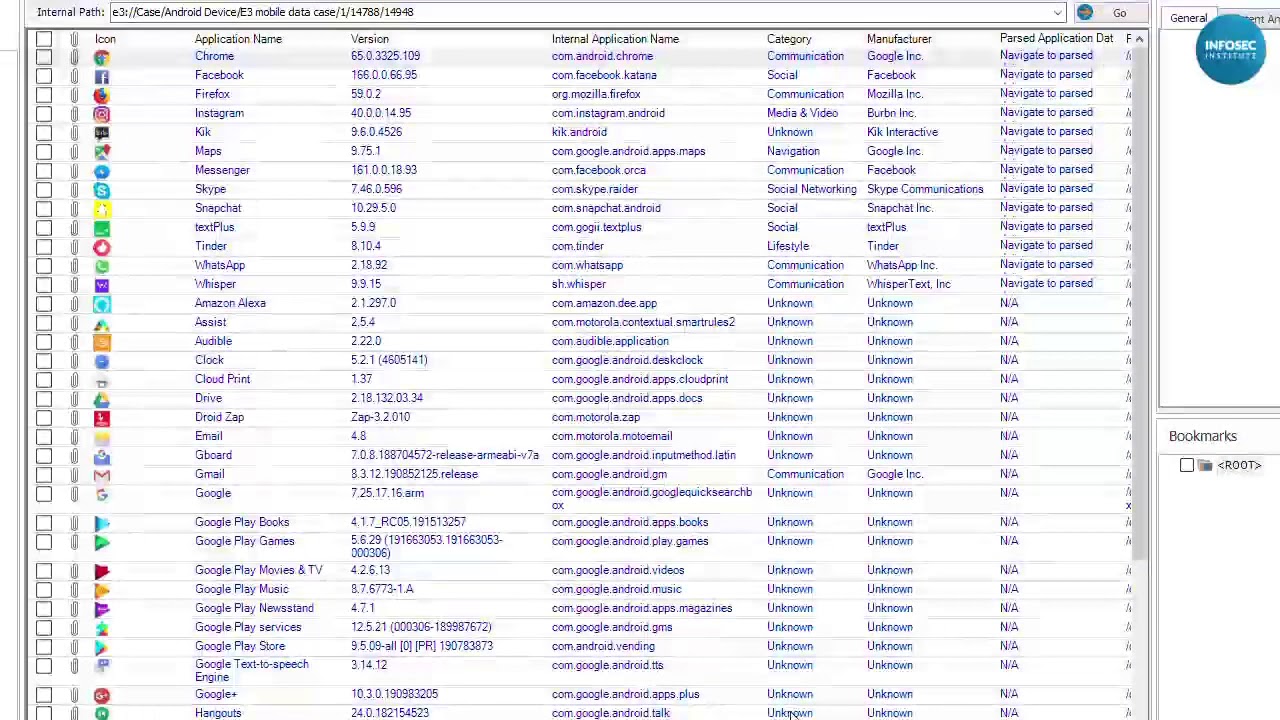Screen dimensions: 1280x720
Task: Open Navigate to parsed link for Facebook
Action: tap(1046, 75)
